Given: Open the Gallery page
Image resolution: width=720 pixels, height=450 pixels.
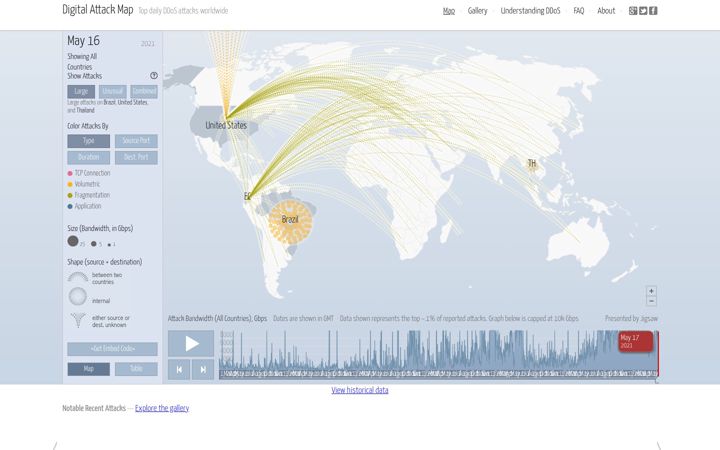Looking at the screenshot, I should point(478,11).
